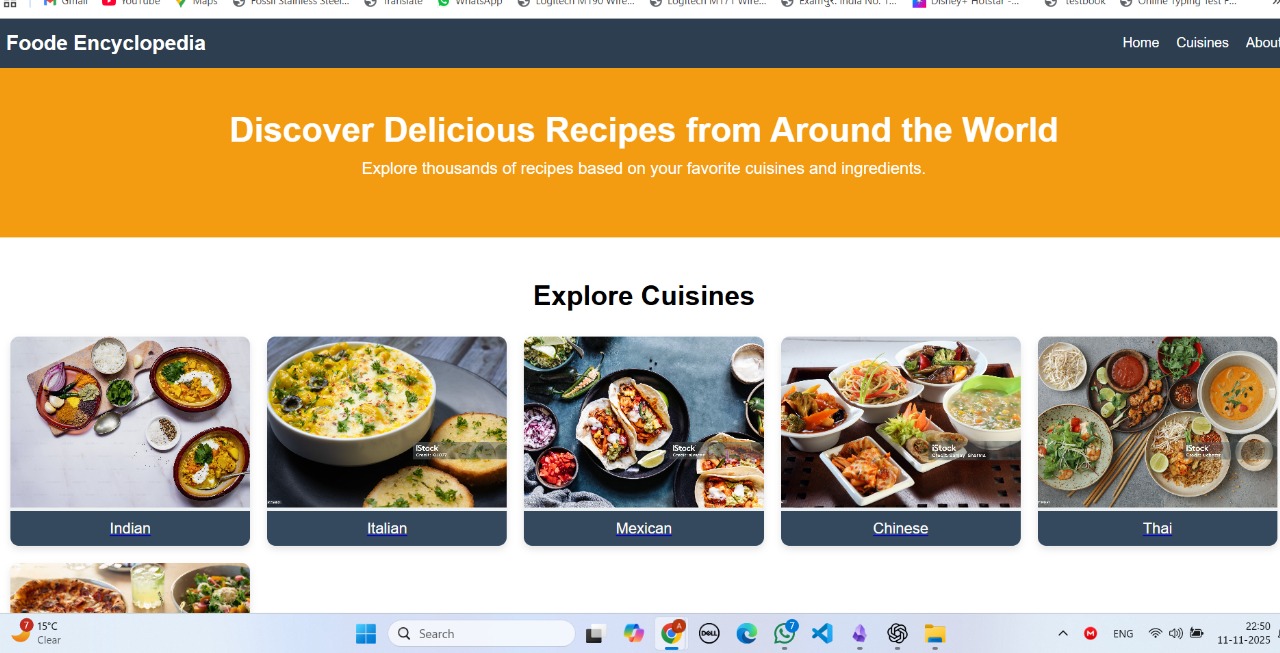Click the Indian curry dishes photo
The width and height of the screenshot is (1280, 653).
coord(130,422)
